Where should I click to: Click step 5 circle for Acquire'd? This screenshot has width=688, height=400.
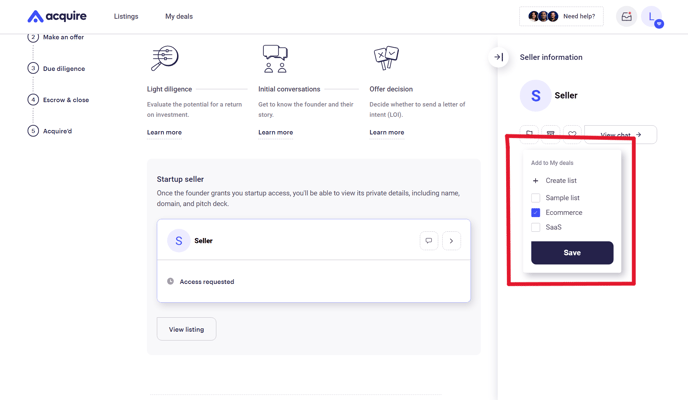[x=33, y=131]
